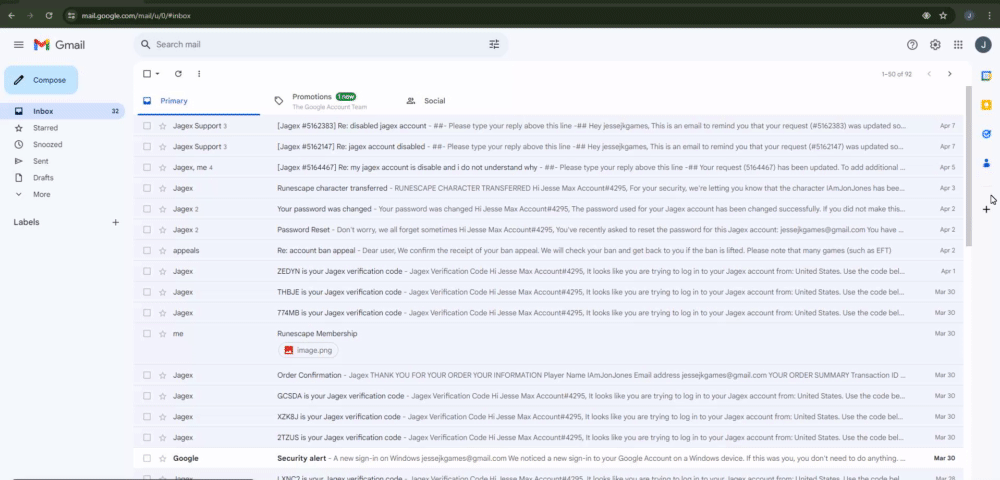Open the GCSDA verification code email
Viewport: 1000px width, 480px height.
(x=548, y=396)
